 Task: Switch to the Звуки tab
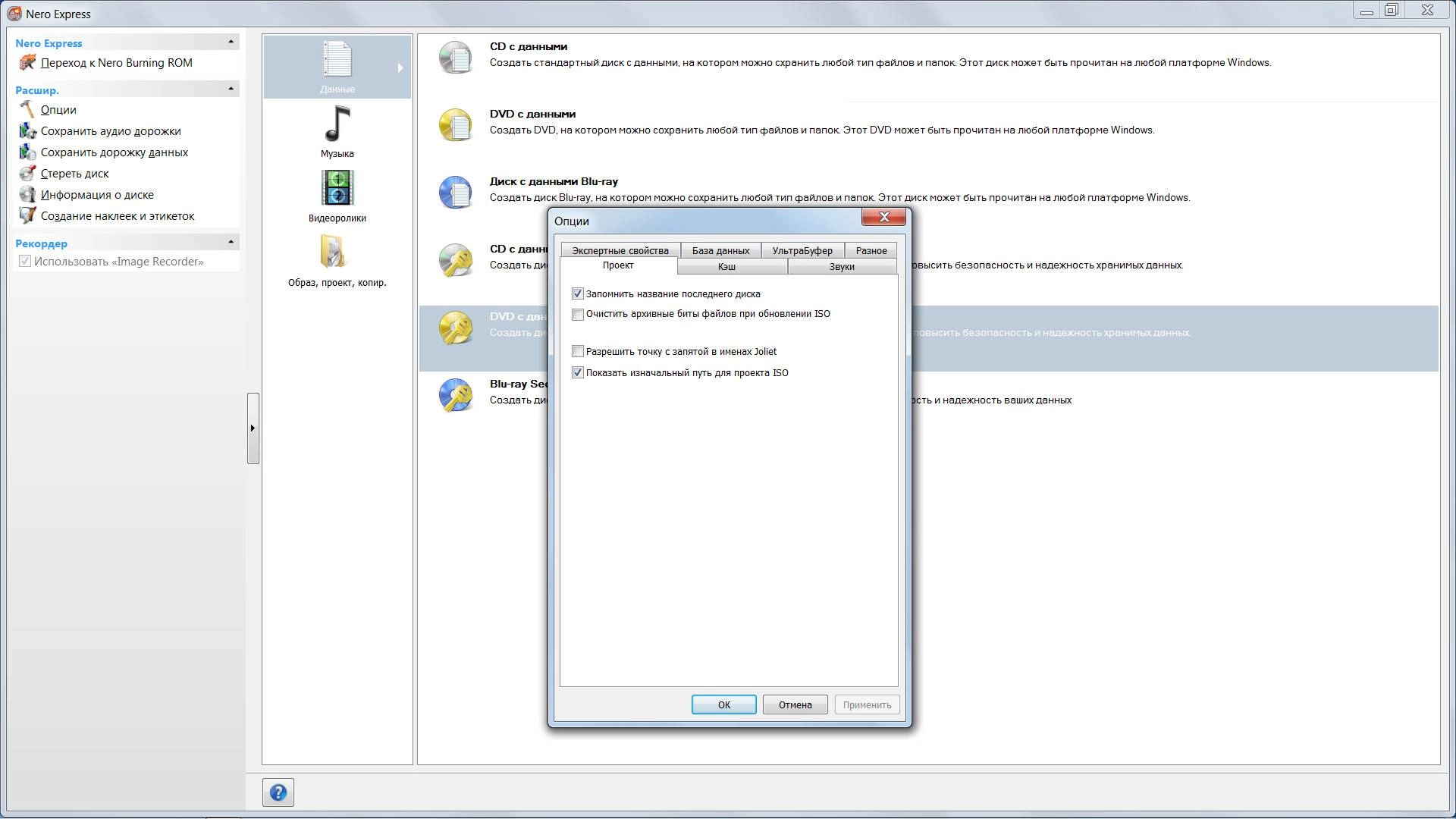tap(842, 267)
